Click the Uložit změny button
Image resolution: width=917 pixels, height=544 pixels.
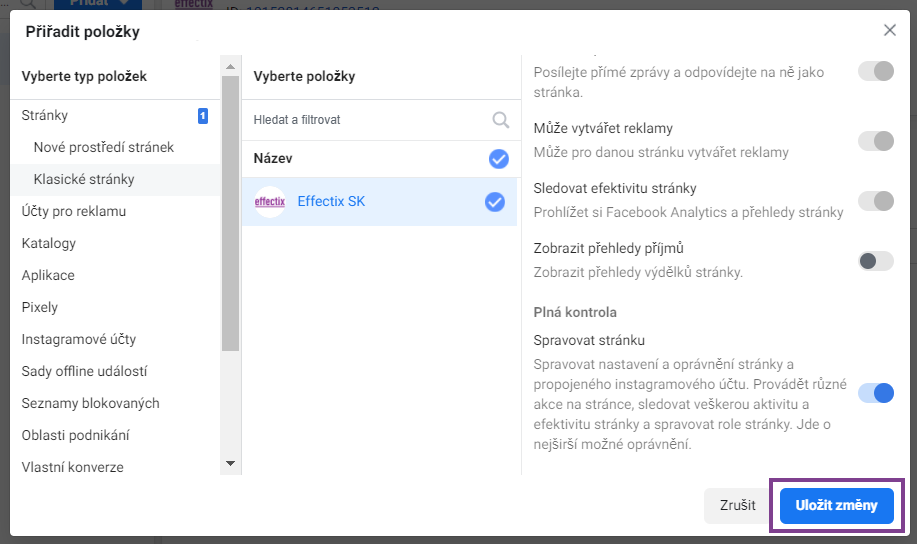[836, 505]
